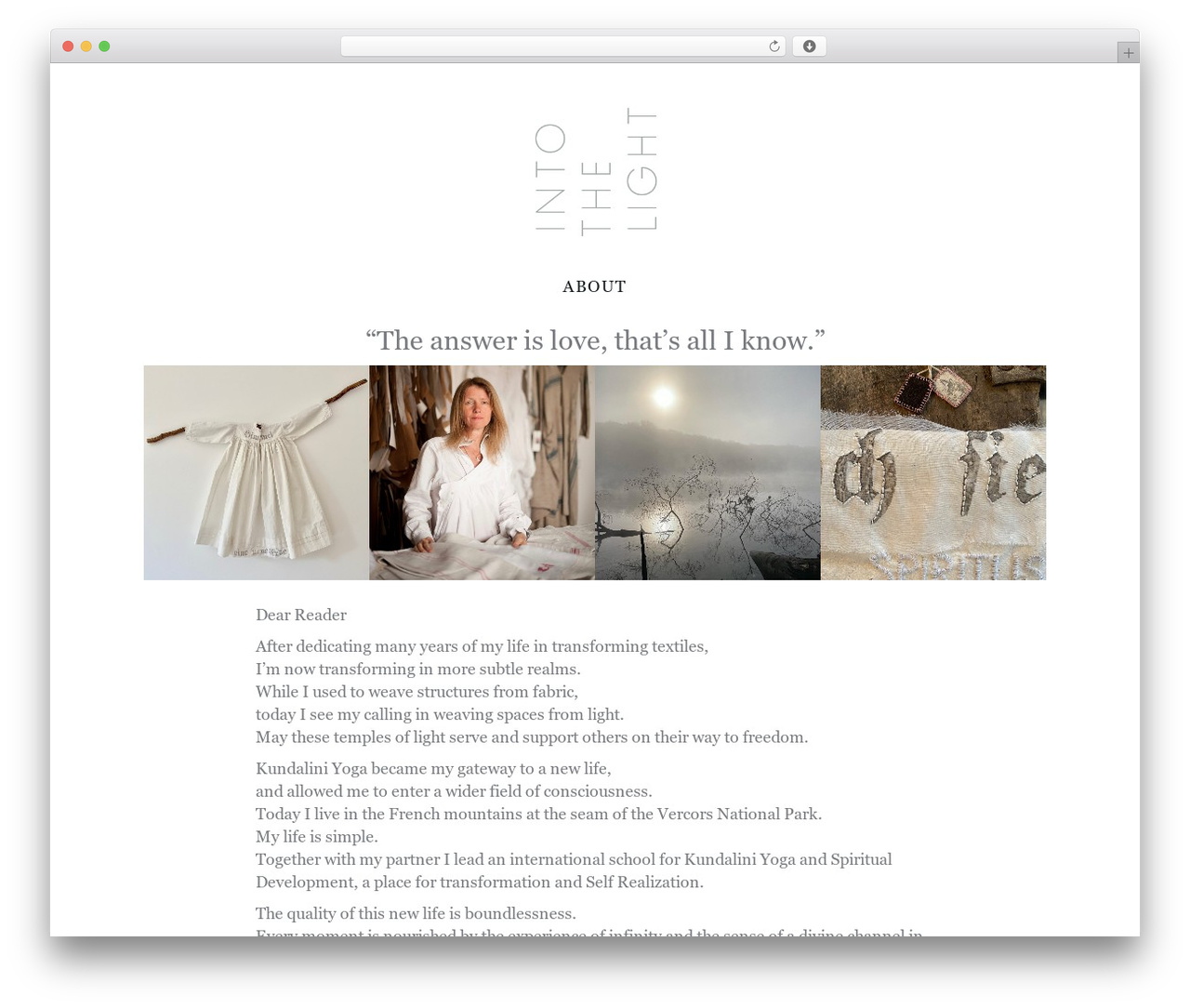Image resolution: width=1190 pixels, height=1008 pixels.
Task: View the misty lake sun photo
Action: [x=707, y=472]
